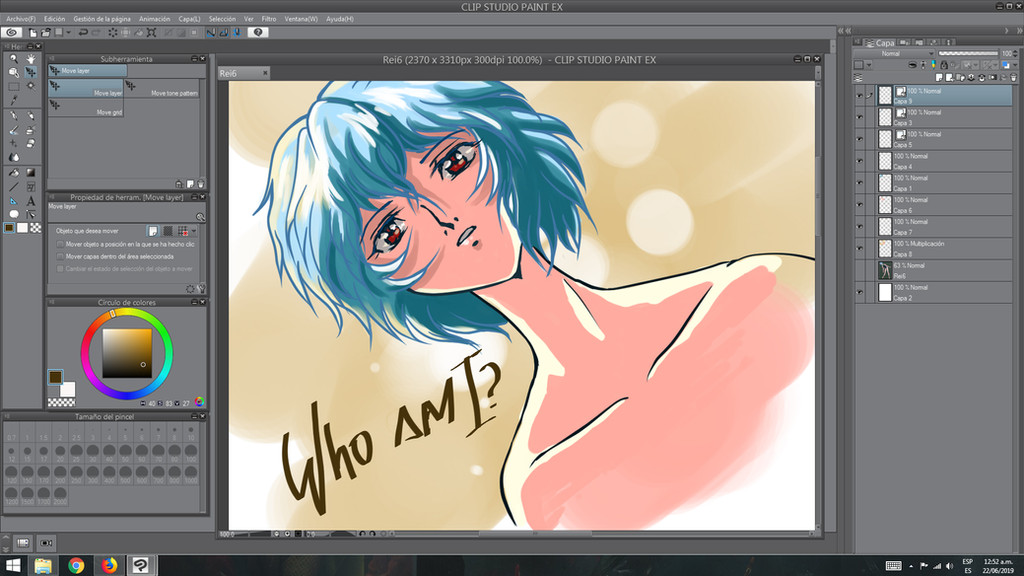Viewport: 1024px width, 576px height.
Task: Open the Filtro menu
Action: [x=269, y=19]
